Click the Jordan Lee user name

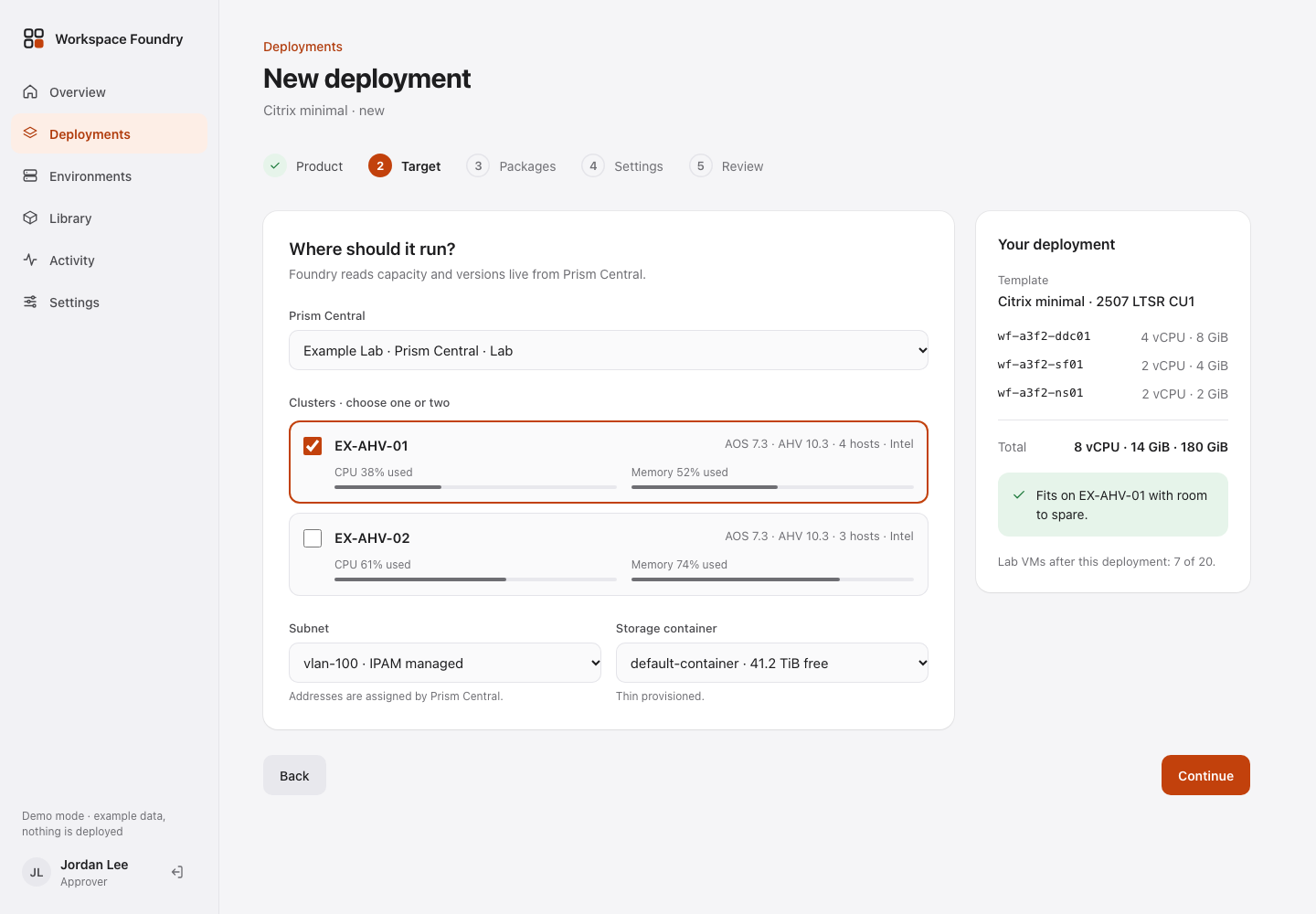coord(94,865)
